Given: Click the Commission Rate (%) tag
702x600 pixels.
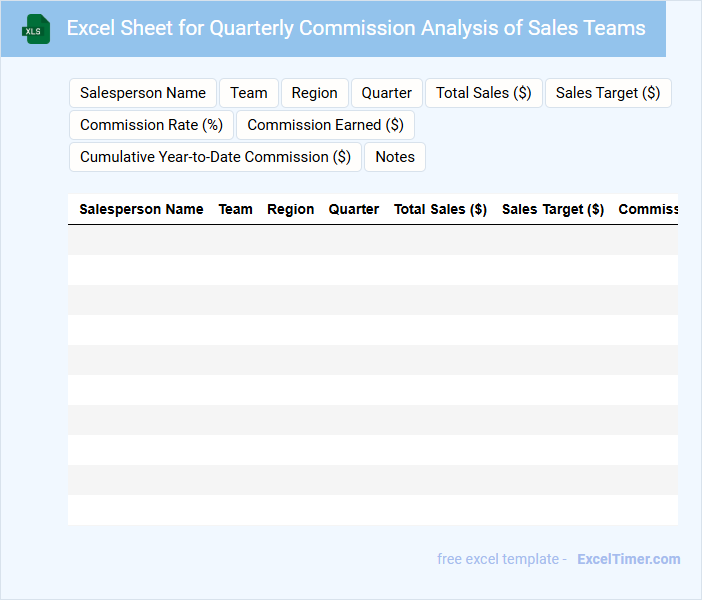Looking at the screenshot, I should [x=151, y=125].
